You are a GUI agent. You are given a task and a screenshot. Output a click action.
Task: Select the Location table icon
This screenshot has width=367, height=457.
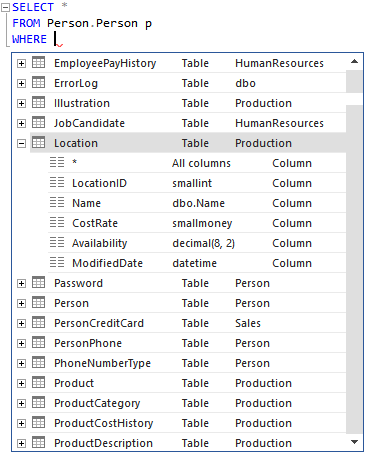click(x=38, y=143)
